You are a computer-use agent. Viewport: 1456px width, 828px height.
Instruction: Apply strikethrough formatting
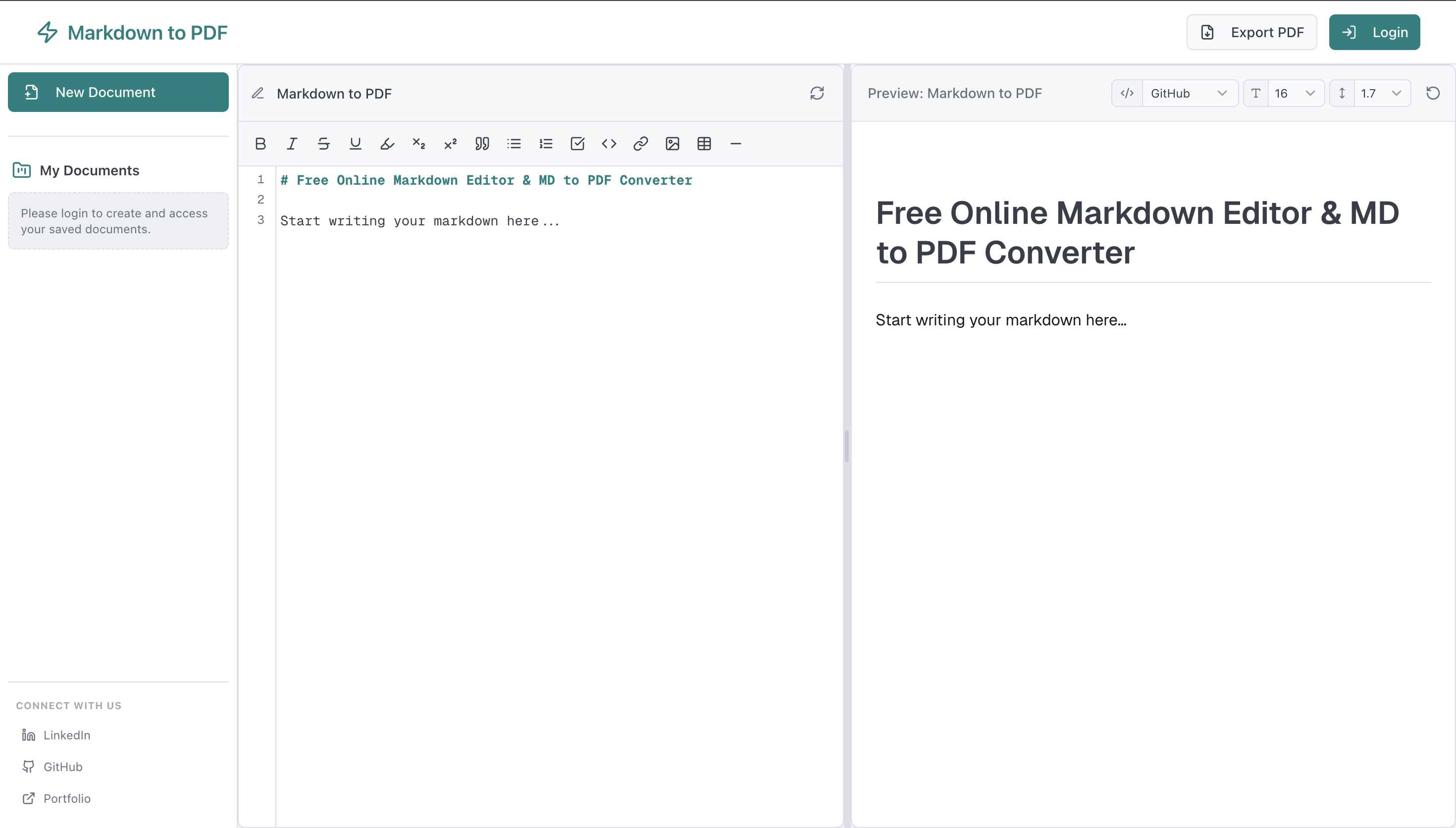(323, 143)
